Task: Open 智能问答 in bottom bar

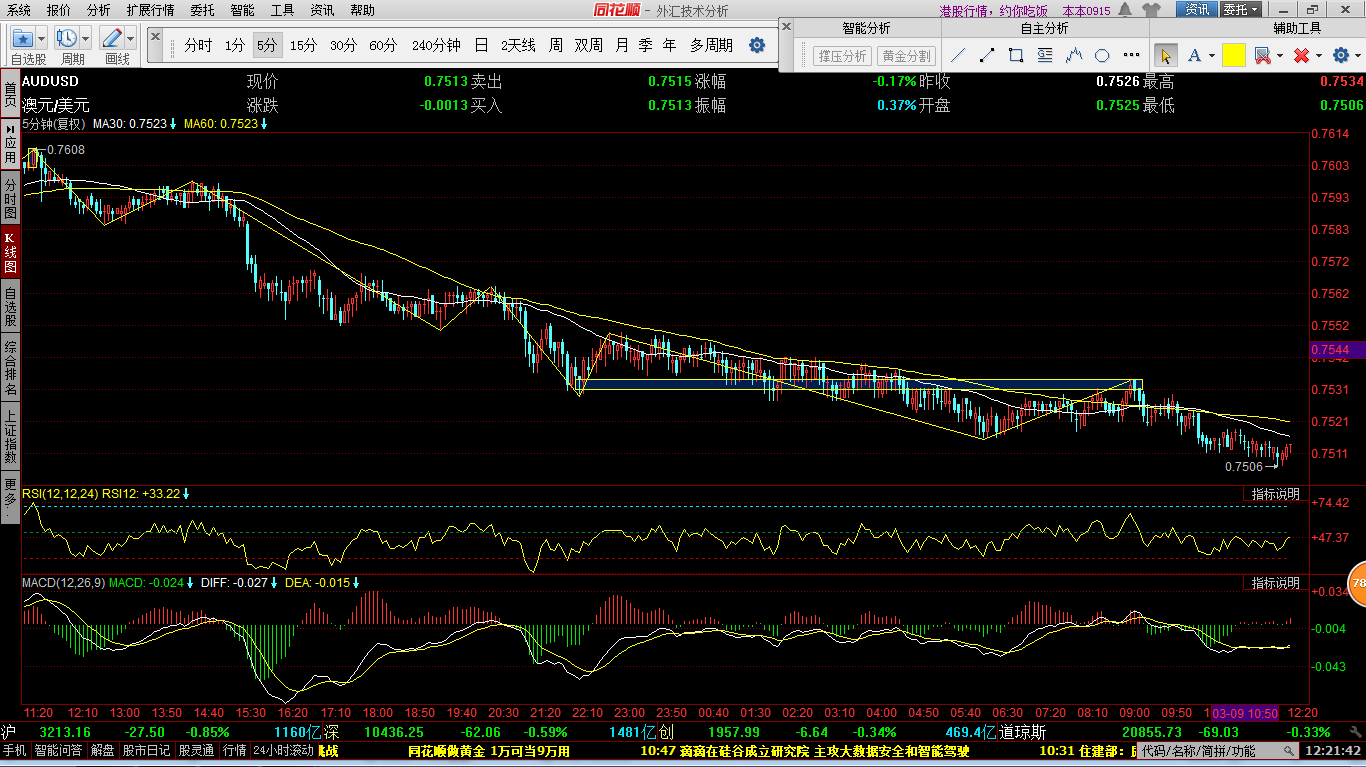Action: (x=59, y=750)
